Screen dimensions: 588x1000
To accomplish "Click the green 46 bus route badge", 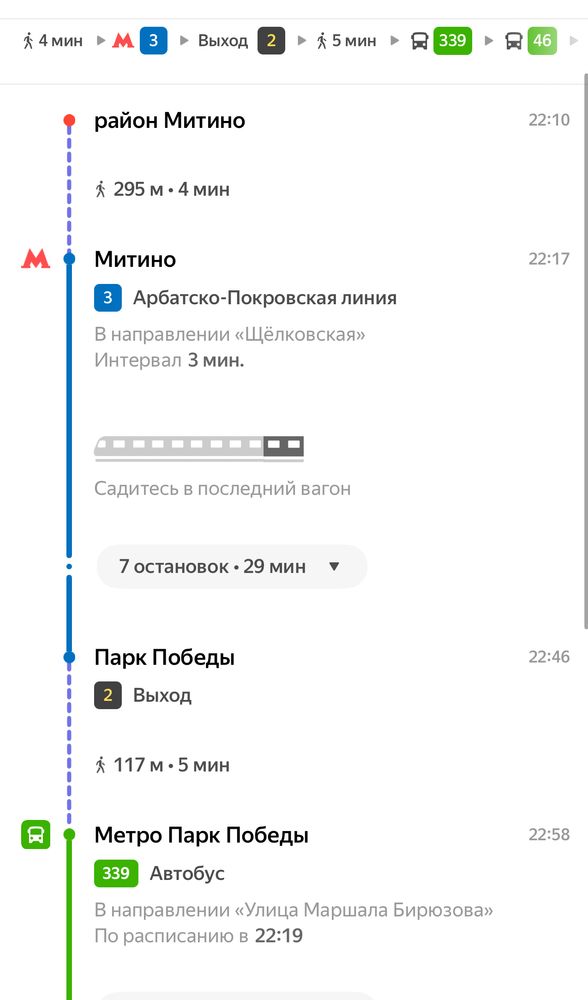I will tap(543, 41).
